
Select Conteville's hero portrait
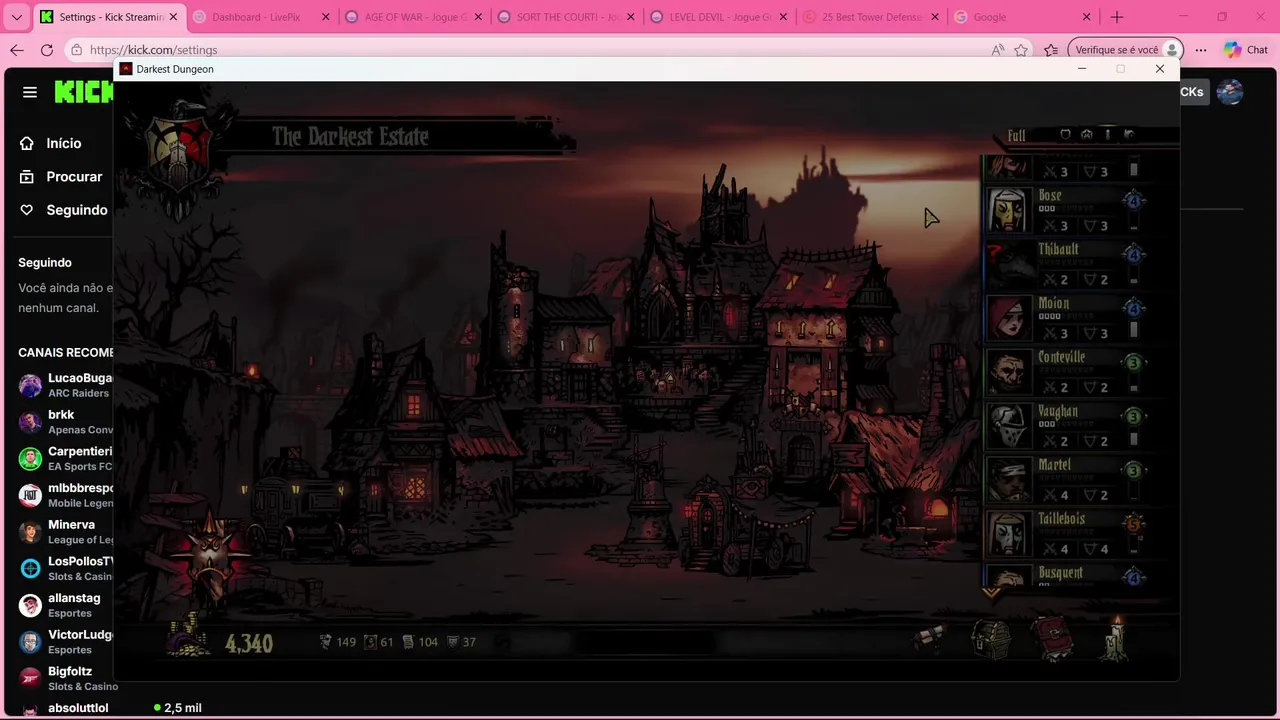point(1008,372)
